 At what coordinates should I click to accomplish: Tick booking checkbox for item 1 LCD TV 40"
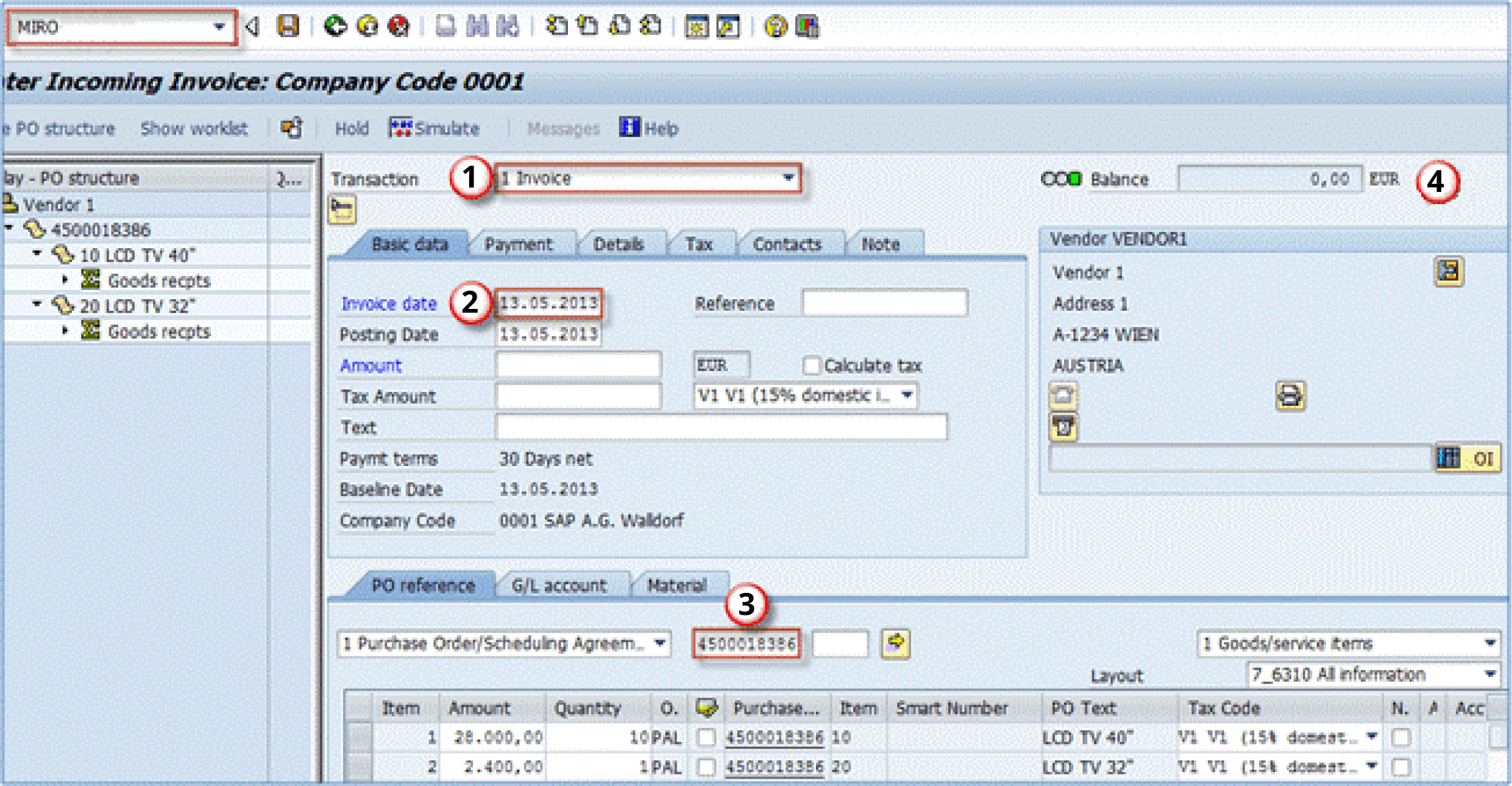706,737
